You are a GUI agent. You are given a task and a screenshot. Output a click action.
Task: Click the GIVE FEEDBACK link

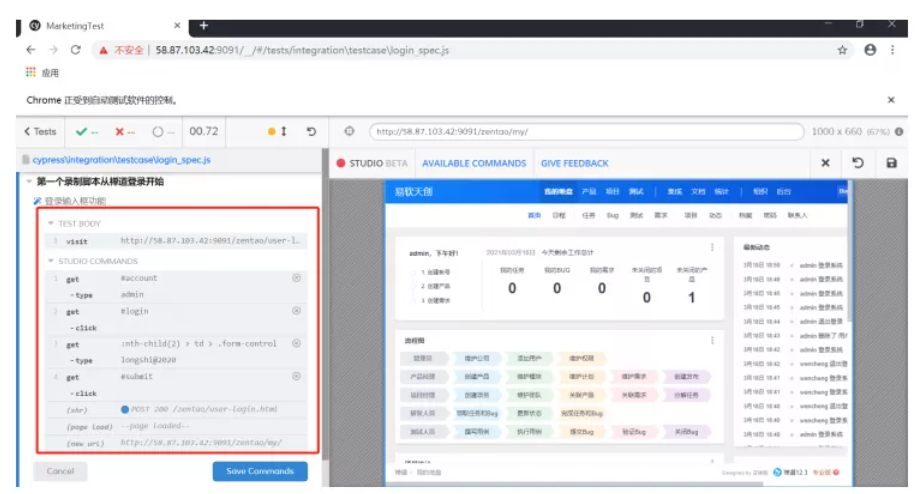pos(574,163)
